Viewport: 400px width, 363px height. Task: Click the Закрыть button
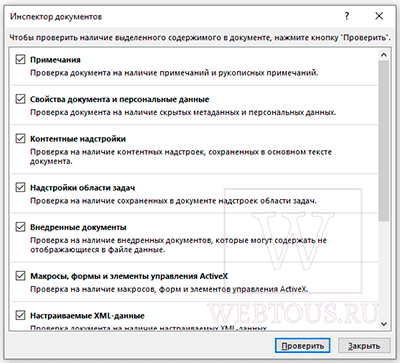coord(364,346)
